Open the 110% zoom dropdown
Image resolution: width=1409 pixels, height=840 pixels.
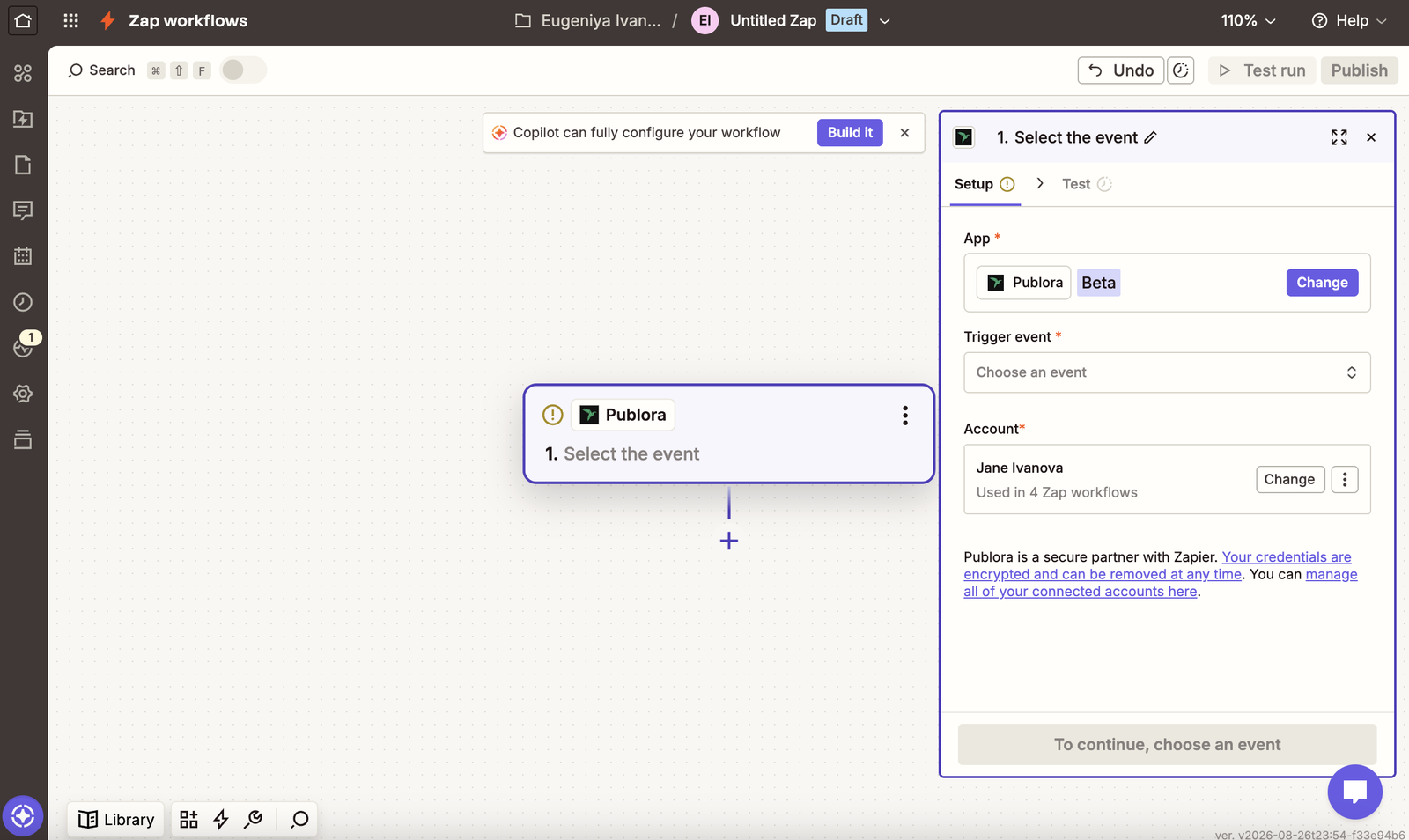click(1248, 20)
